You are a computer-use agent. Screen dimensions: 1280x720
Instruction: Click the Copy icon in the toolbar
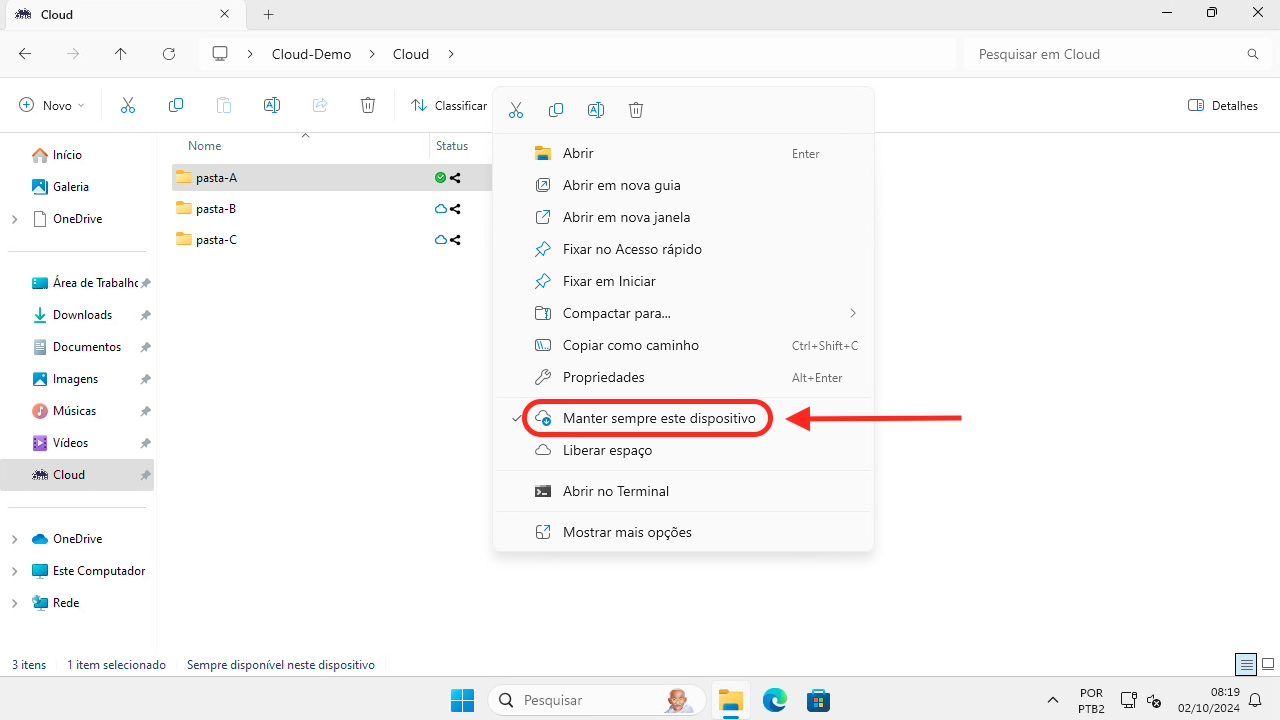[176, 105]
